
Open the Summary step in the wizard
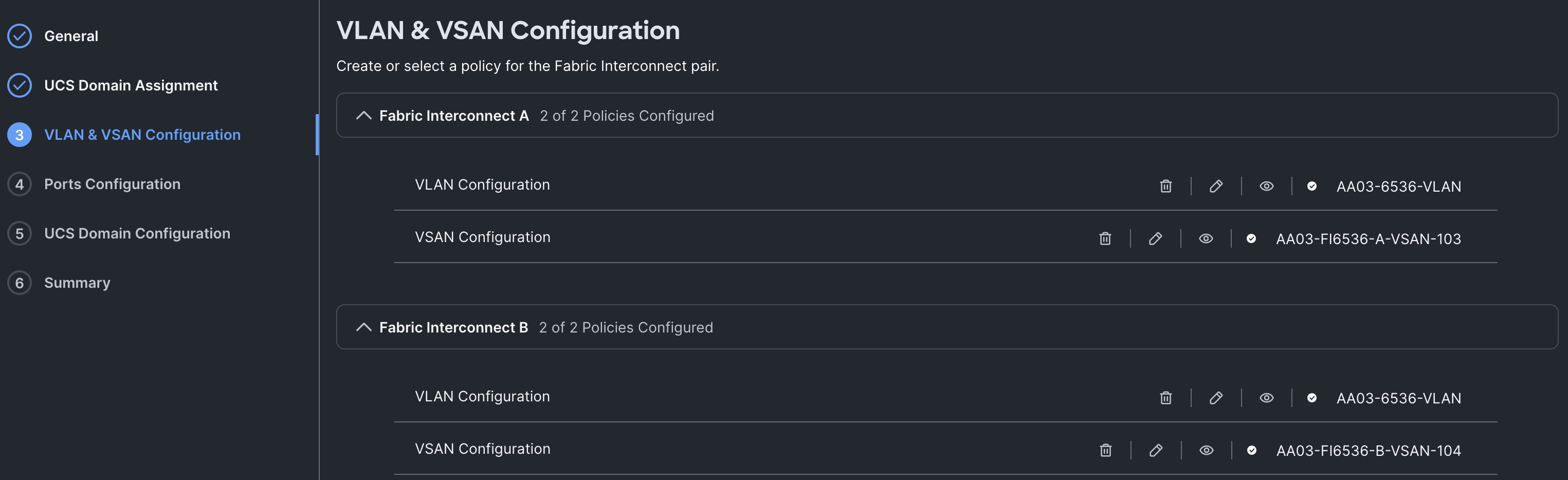coord(77,282)
